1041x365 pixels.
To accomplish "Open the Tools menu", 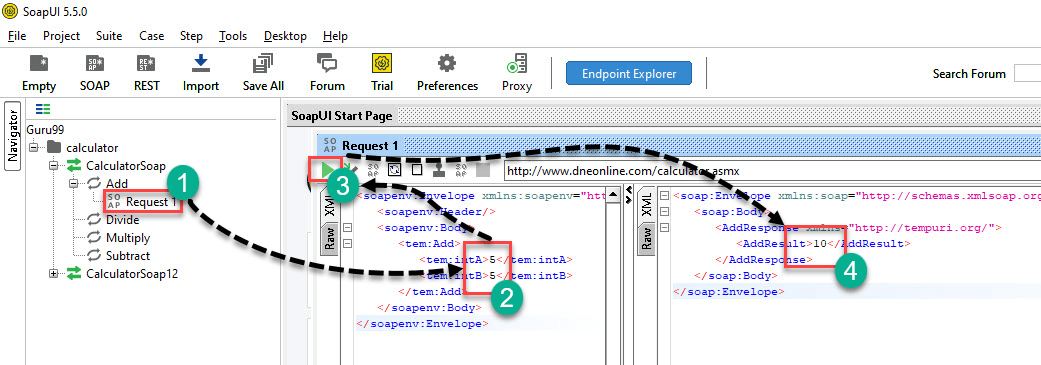I will pyautogui.click(x=233, y=36).
